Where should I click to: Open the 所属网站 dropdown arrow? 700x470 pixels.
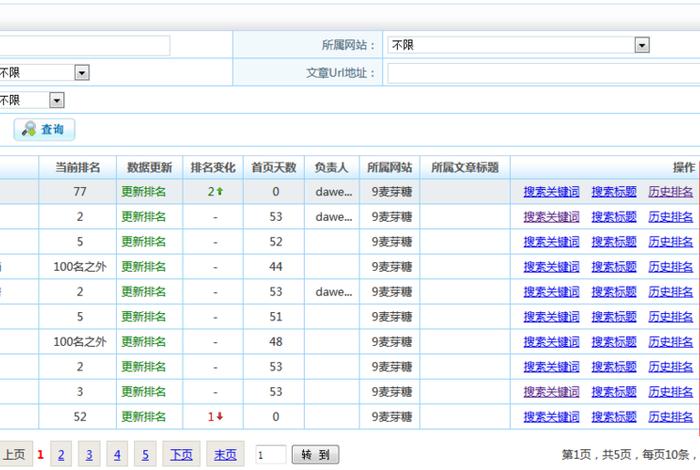[642, 45]
